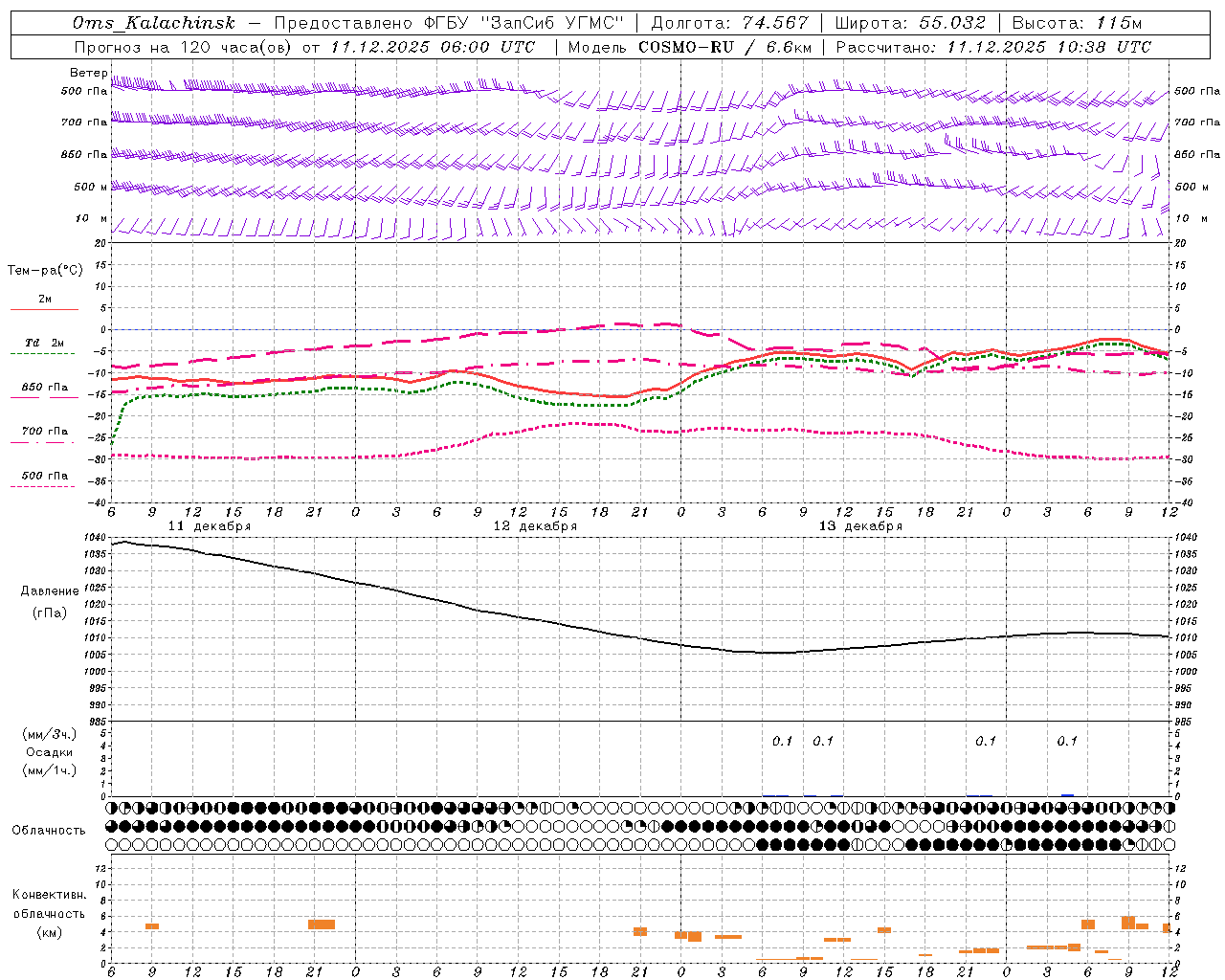Click the station name Oms_Kalachinsk in header
The image size is (1225, 980).
click(x=153, y=23)
